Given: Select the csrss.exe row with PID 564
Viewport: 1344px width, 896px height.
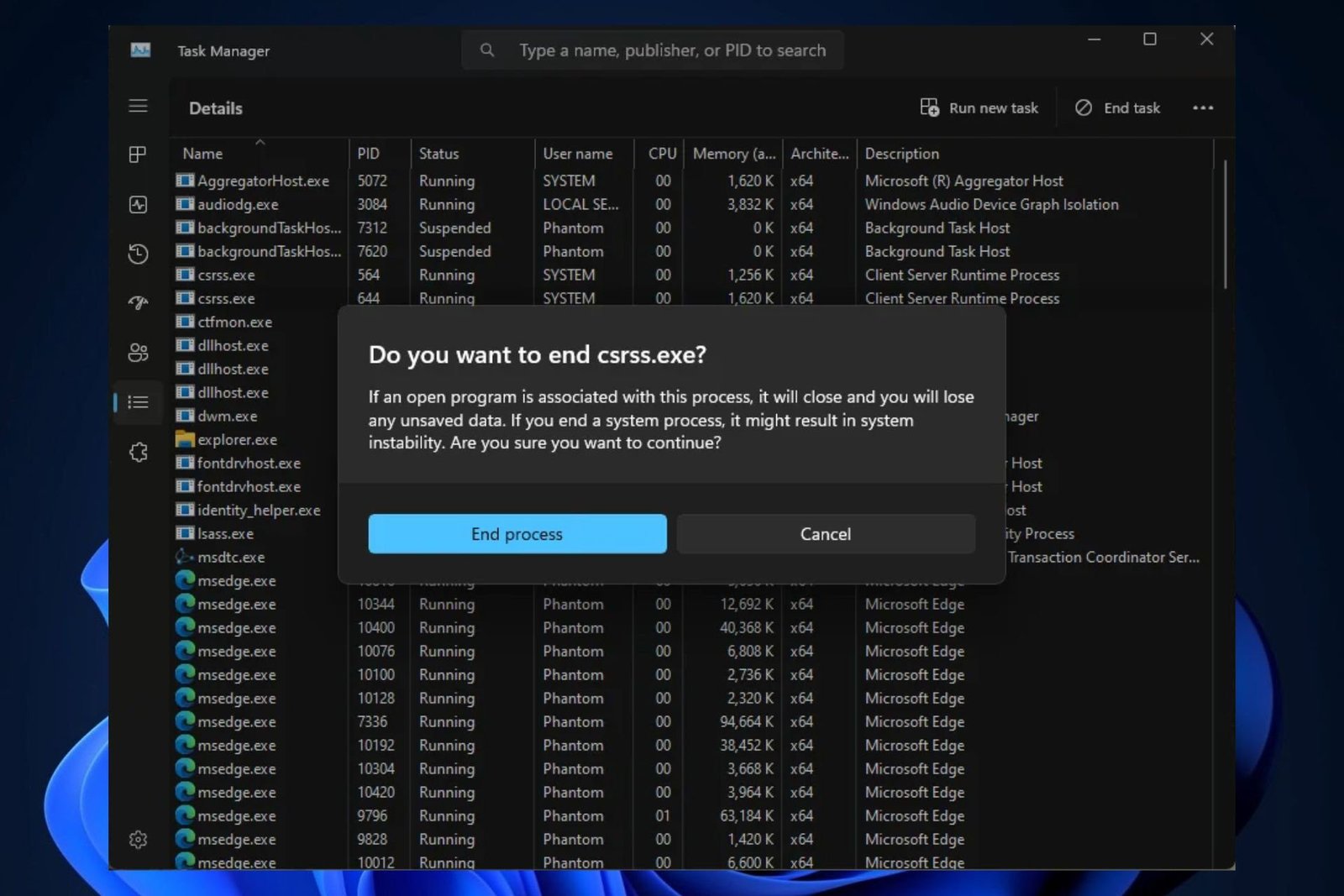Looking at the screenshot, I should click(x=692, y=275).
